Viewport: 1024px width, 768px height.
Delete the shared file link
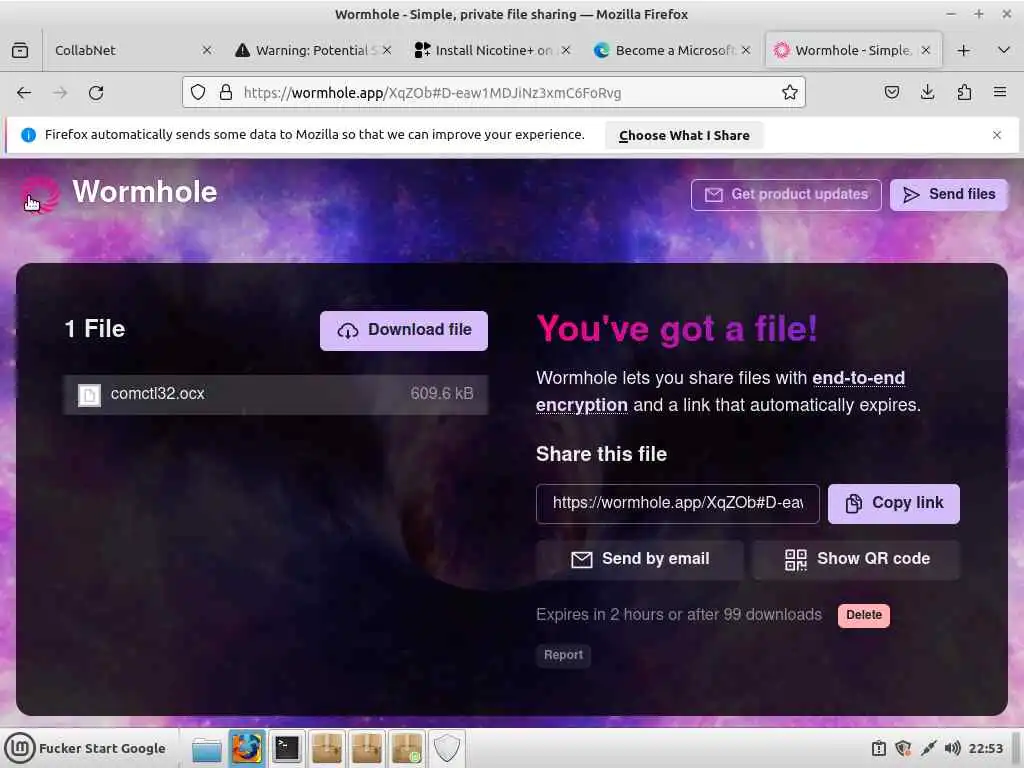click(863, 615)
